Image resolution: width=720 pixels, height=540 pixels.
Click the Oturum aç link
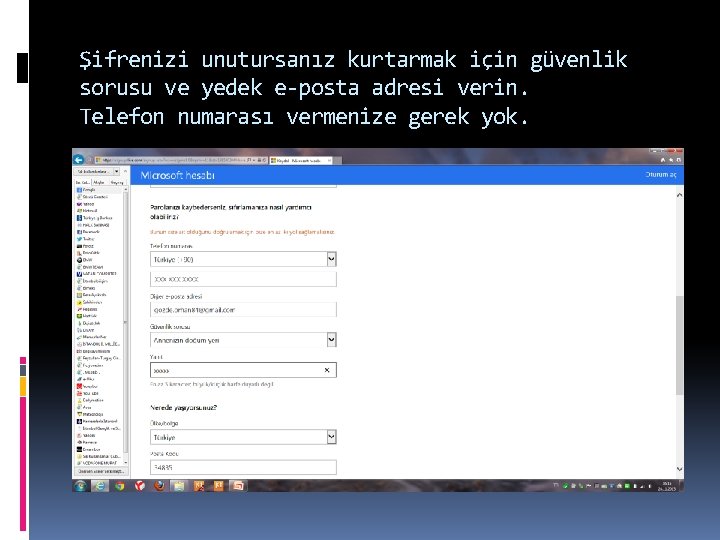click(661, 174)
